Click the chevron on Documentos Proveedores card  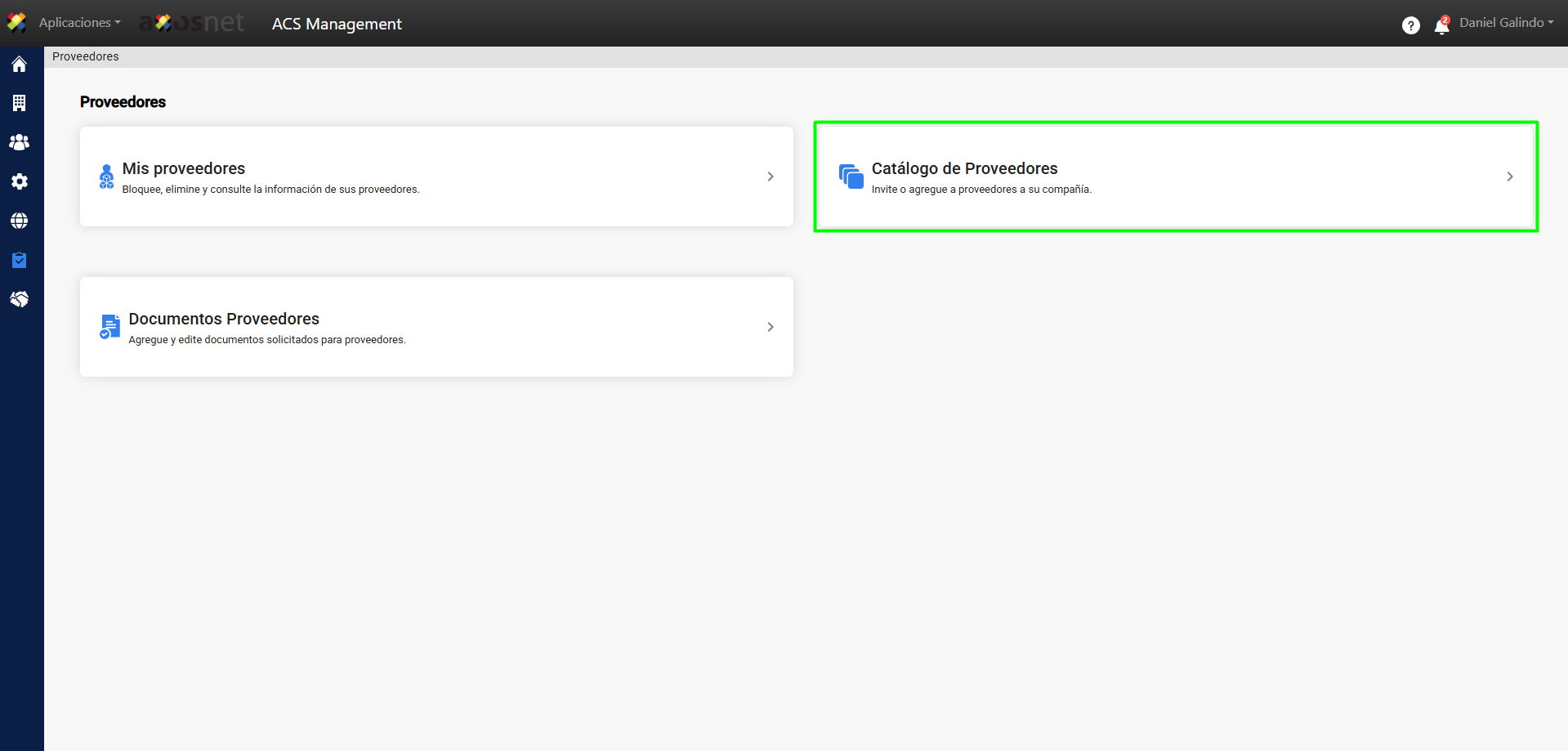click(x=770, y=327)
